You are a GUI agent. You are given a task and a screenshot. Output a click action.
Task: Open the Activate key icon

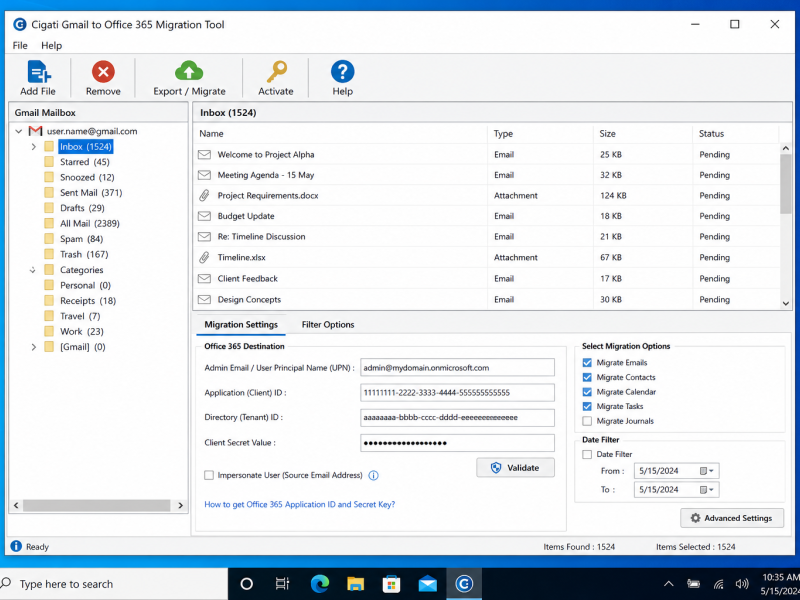277,71
